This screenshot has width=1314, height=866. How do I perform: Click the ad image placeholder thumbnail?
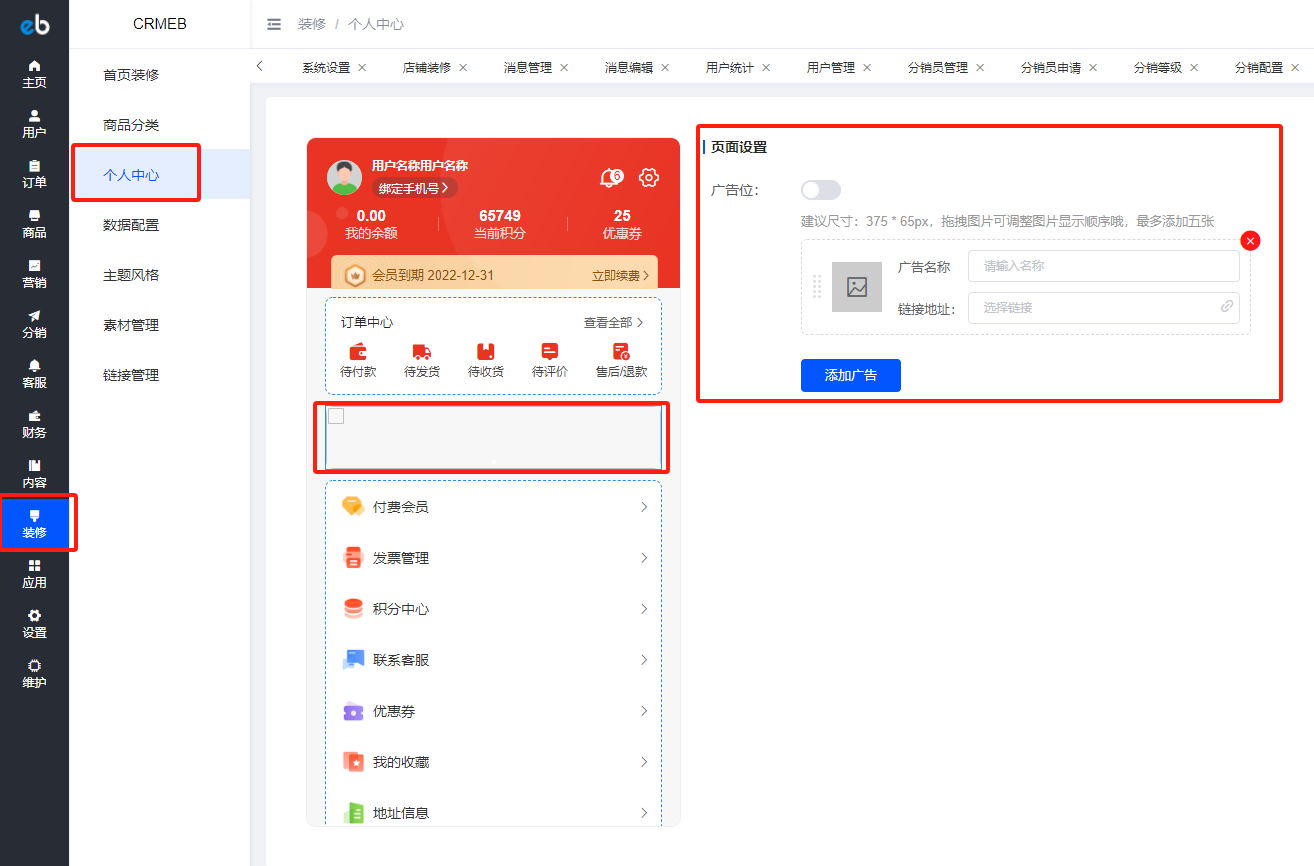point(857,287)
